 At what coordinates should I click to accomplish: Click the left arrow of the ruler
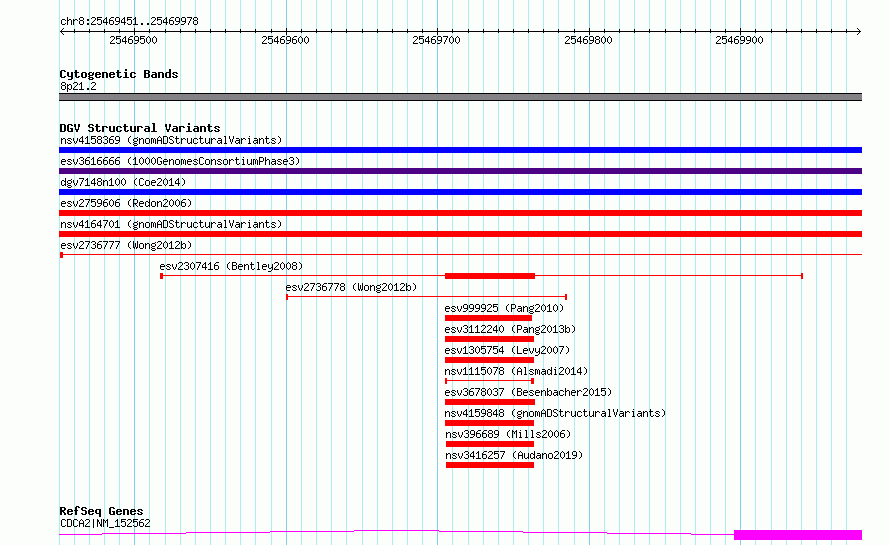coord(62,32)
